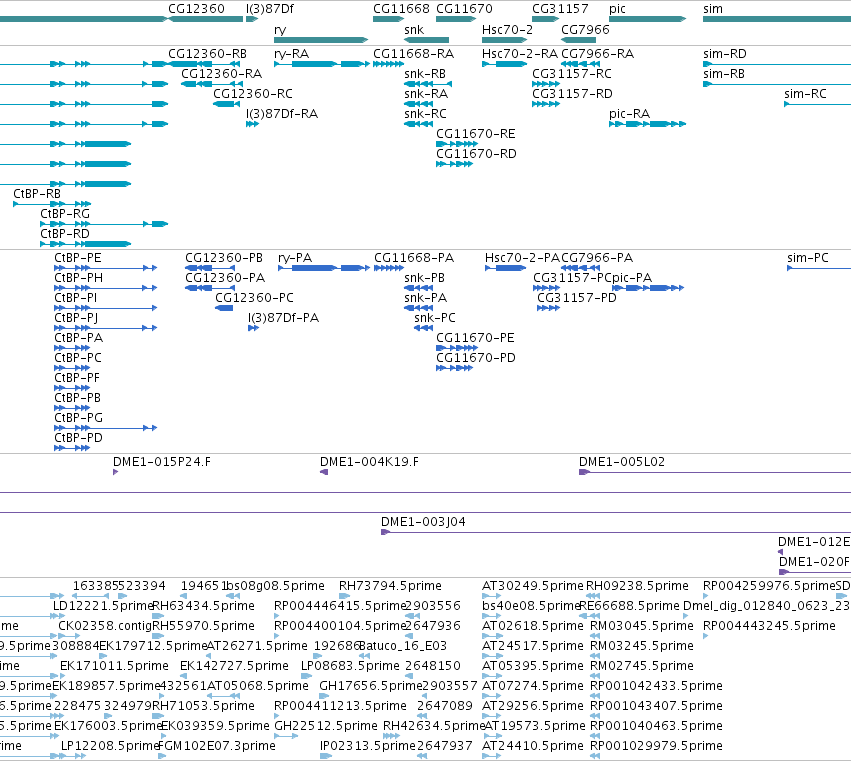Click transcript CG11670-RD
Viewport: 851px width, 761px height.
(x=476, y=154)
